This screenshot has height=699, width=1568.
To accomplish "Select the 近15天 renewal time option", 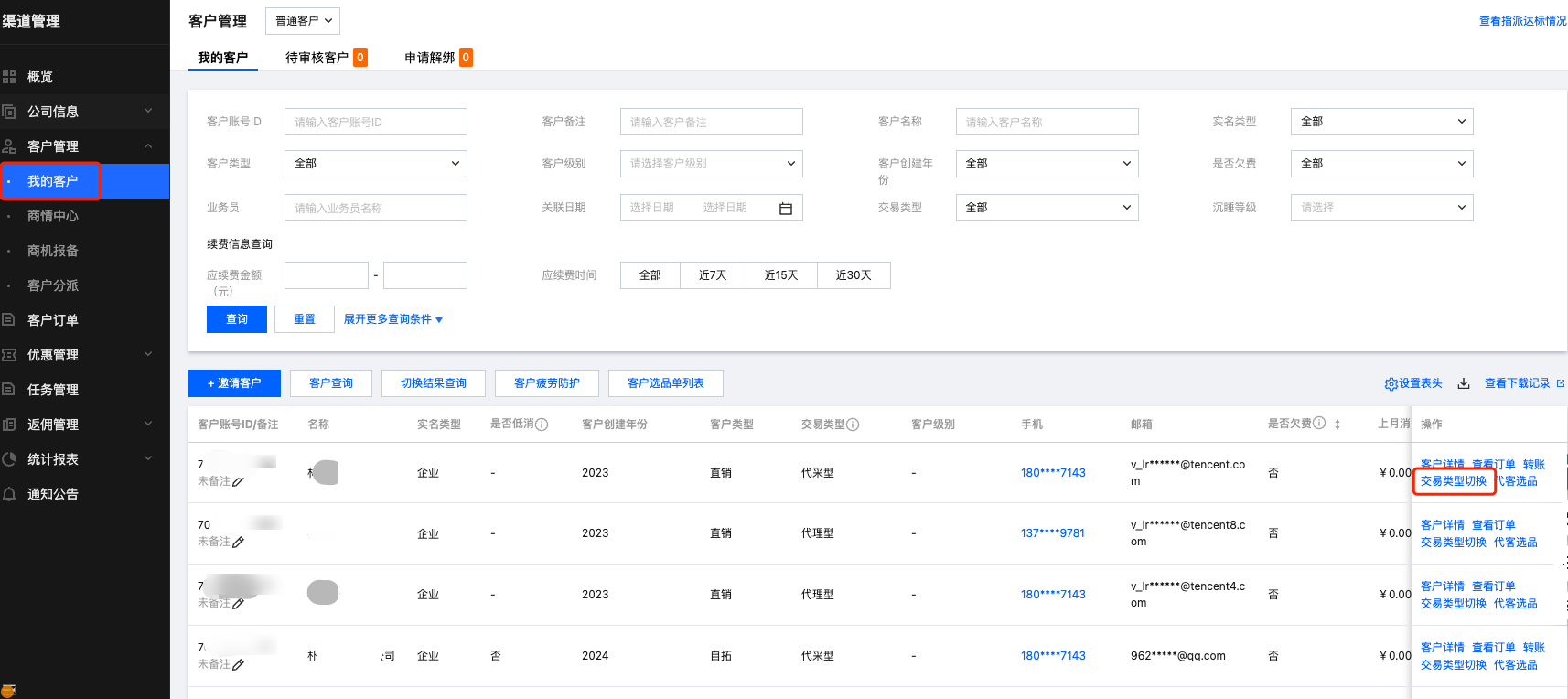I will 781,275.
